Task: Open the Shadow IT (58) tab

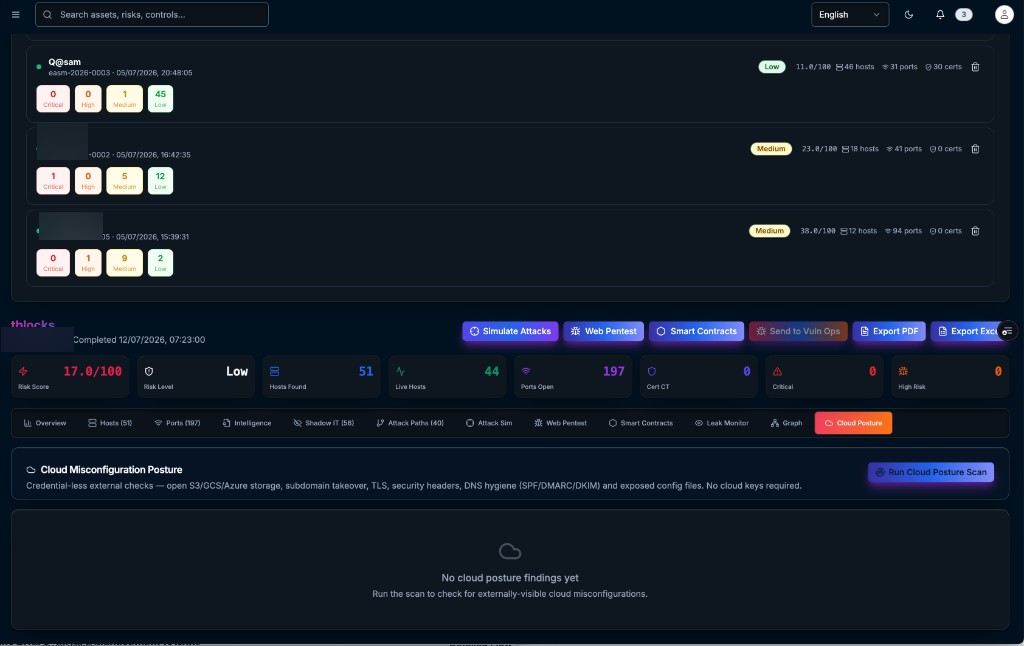Action: tap(323, 423)
